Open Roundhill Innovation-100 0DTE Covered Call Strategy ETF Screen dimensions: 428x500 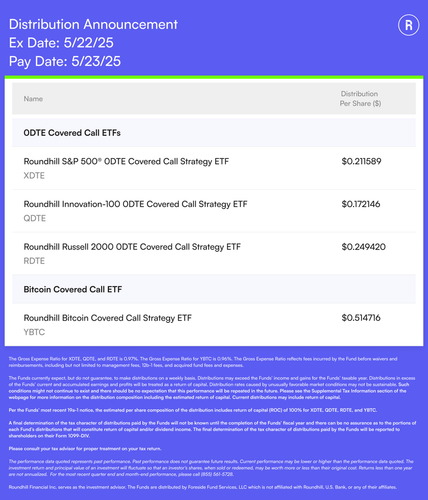click(x=135, y=204)
